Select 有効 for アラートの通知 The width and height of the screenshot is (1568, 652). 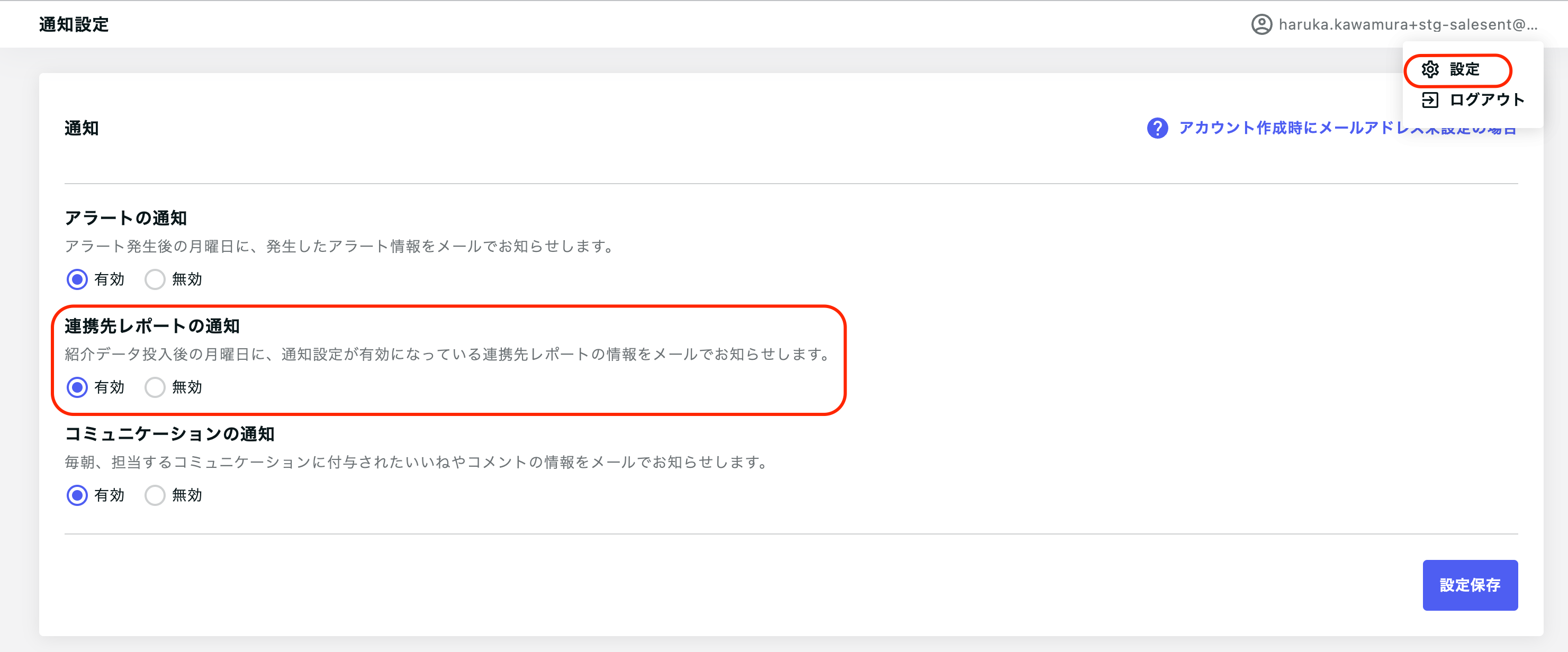(77, 279)
